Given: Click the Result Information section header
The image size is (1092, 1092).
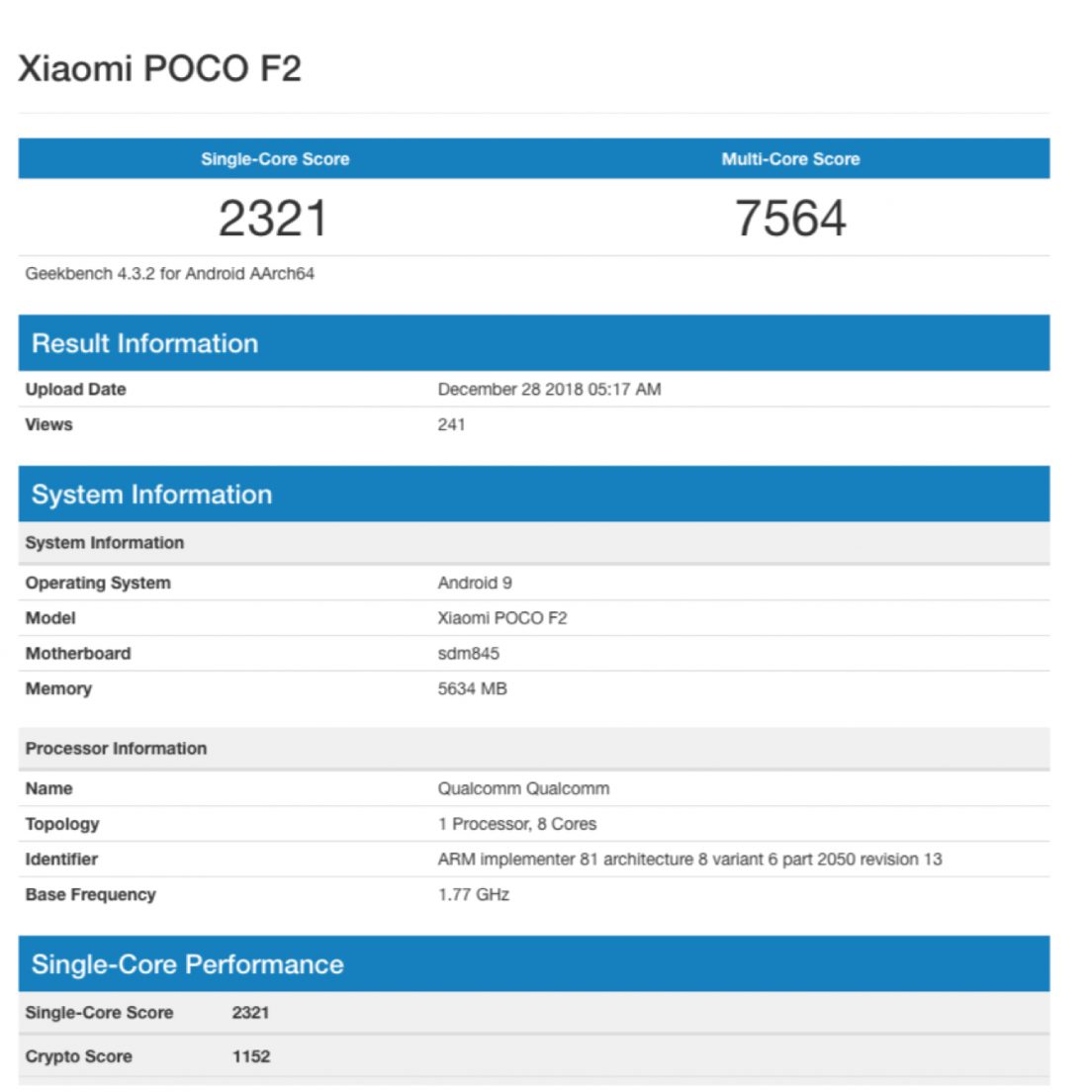Looking at the screenshot, I should (144, 343).
